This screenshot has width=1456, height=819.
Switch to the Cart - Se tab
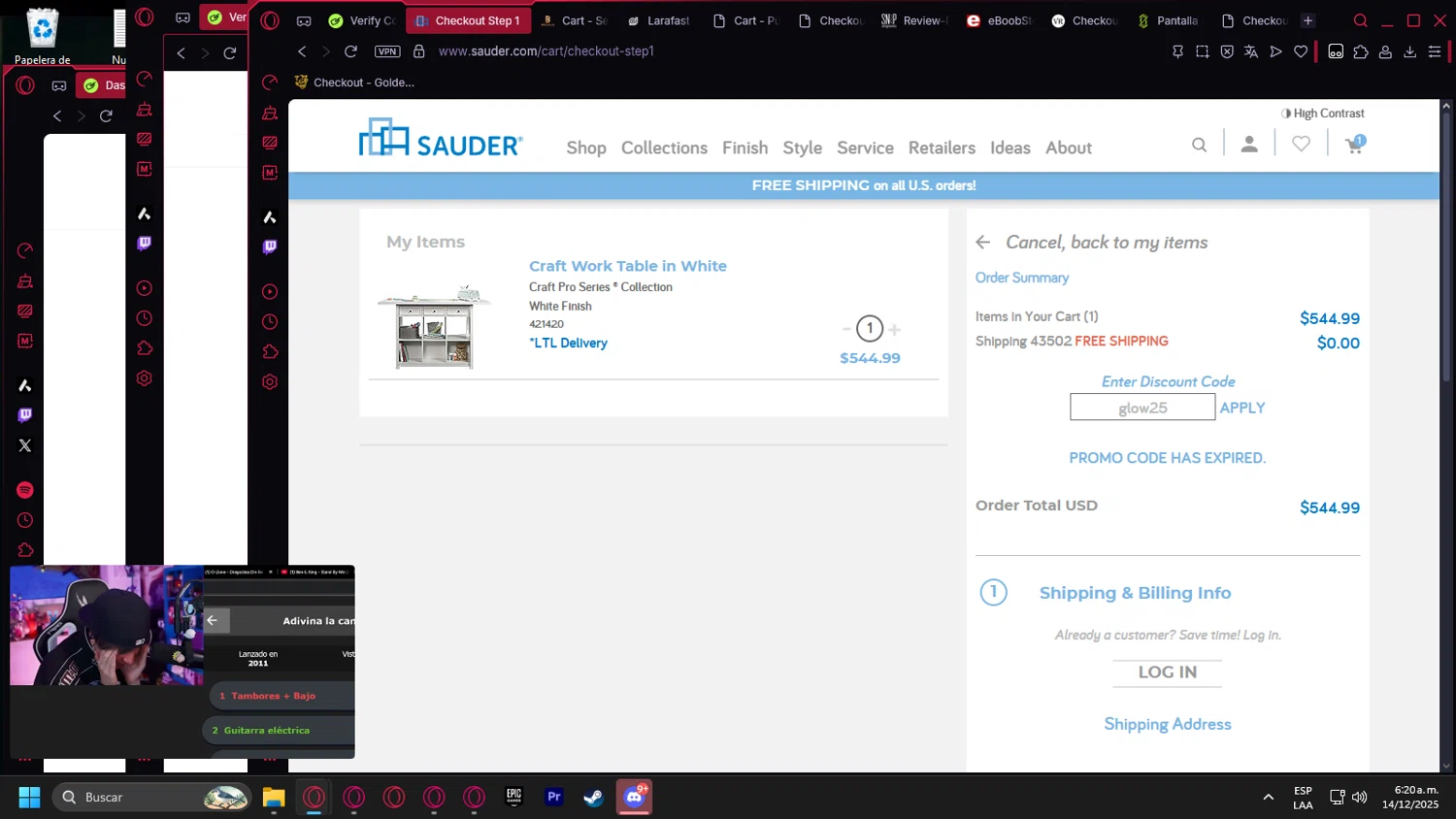(x=575, y=20)
